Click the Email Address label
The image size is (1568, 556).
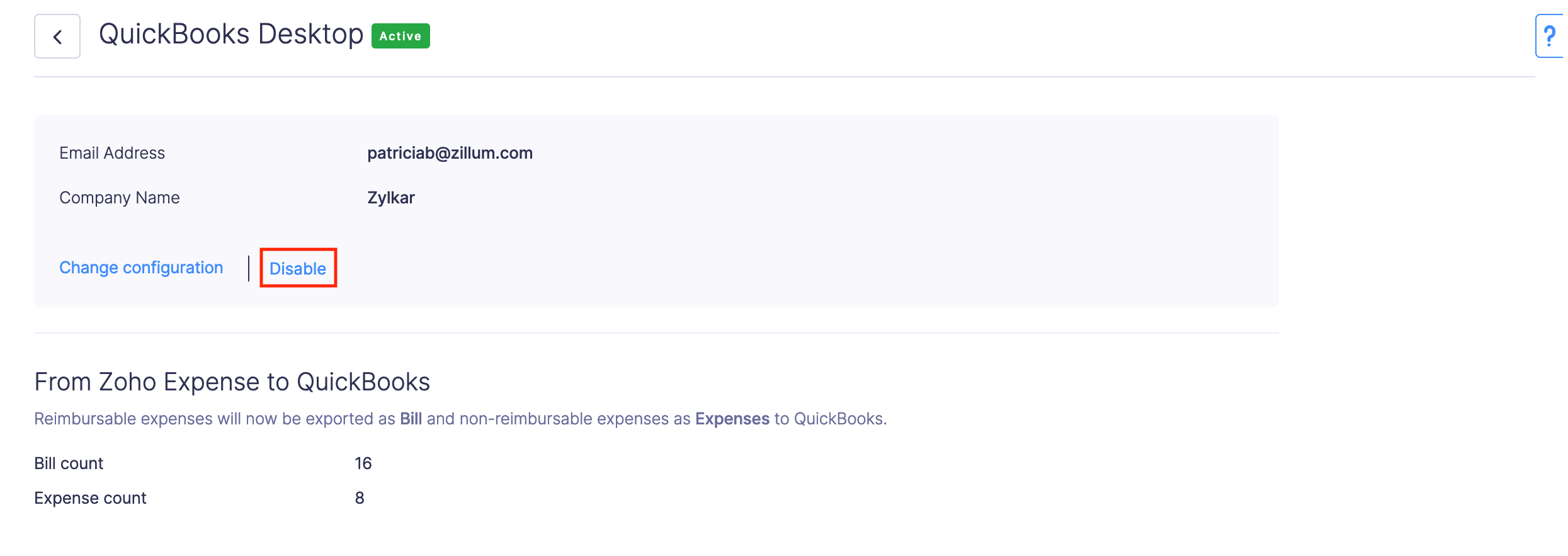[112, 153]
